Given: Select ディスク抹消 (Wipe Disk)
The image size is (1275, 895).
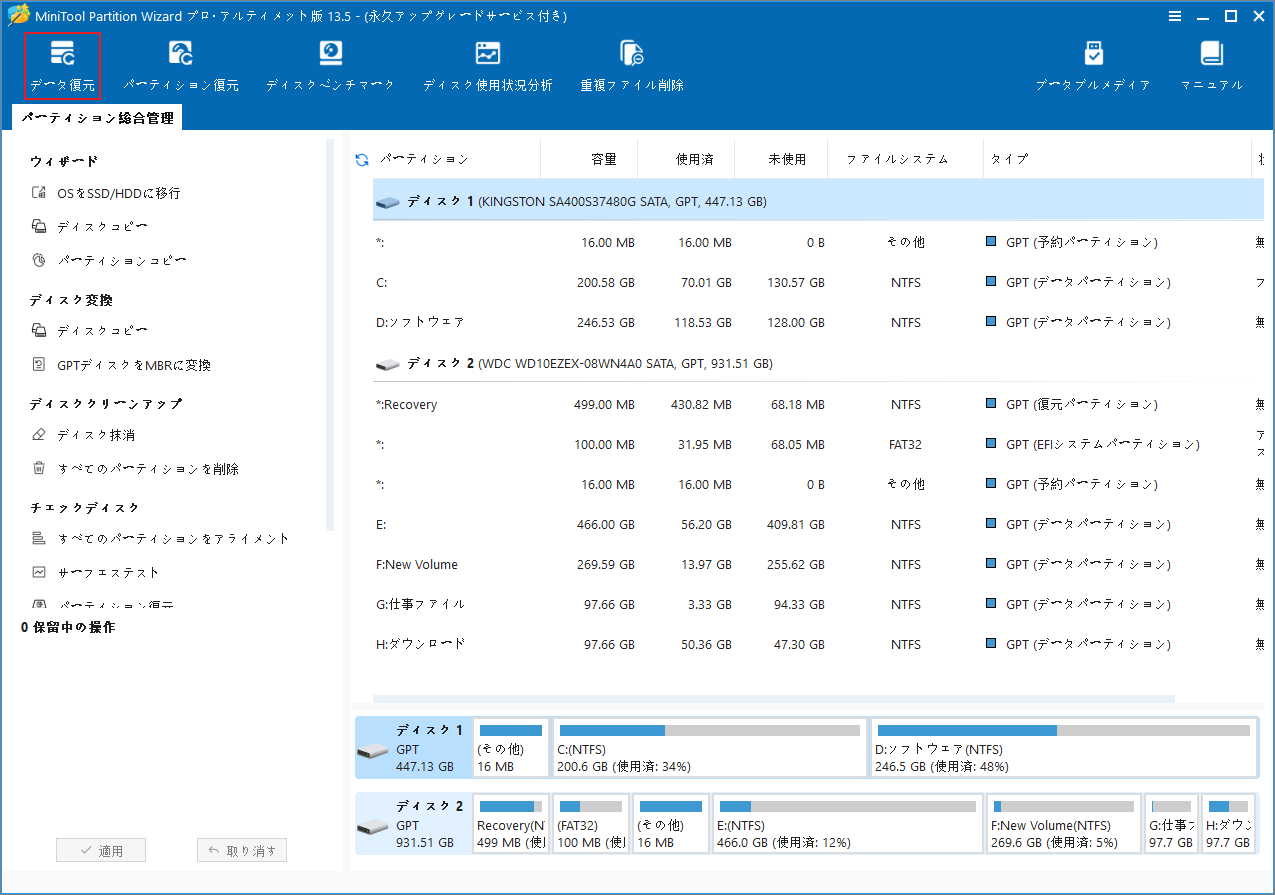Looking at the screenshot, I should point(99,433).
